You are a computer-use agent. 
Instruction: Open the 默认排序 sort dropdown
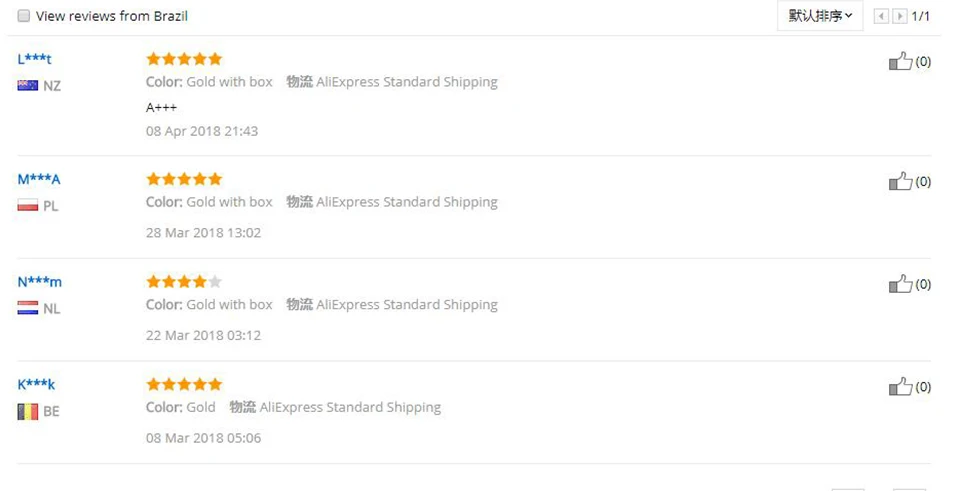(x=820, y=16)
